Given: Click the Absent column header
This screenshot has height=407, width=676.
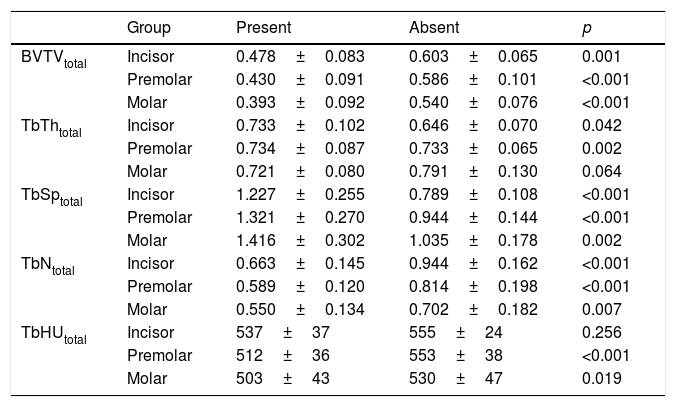Looking at the screenshot, I should point(434,29).
